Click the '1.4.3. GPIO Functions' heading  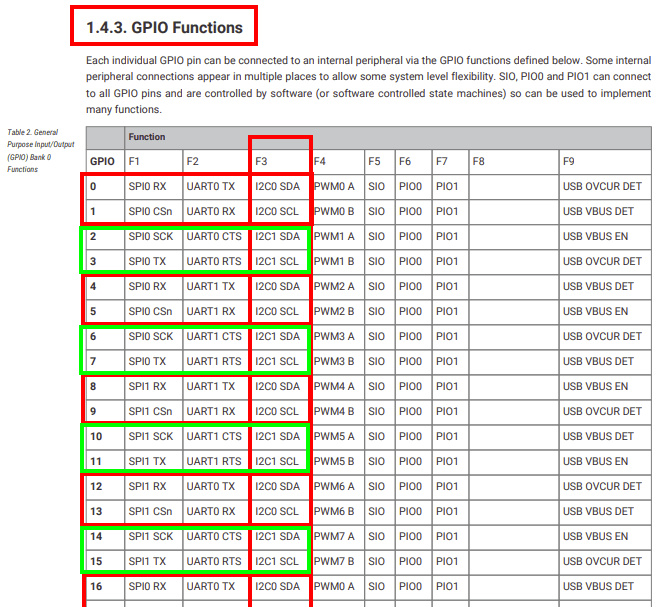(x=164, y=27)
